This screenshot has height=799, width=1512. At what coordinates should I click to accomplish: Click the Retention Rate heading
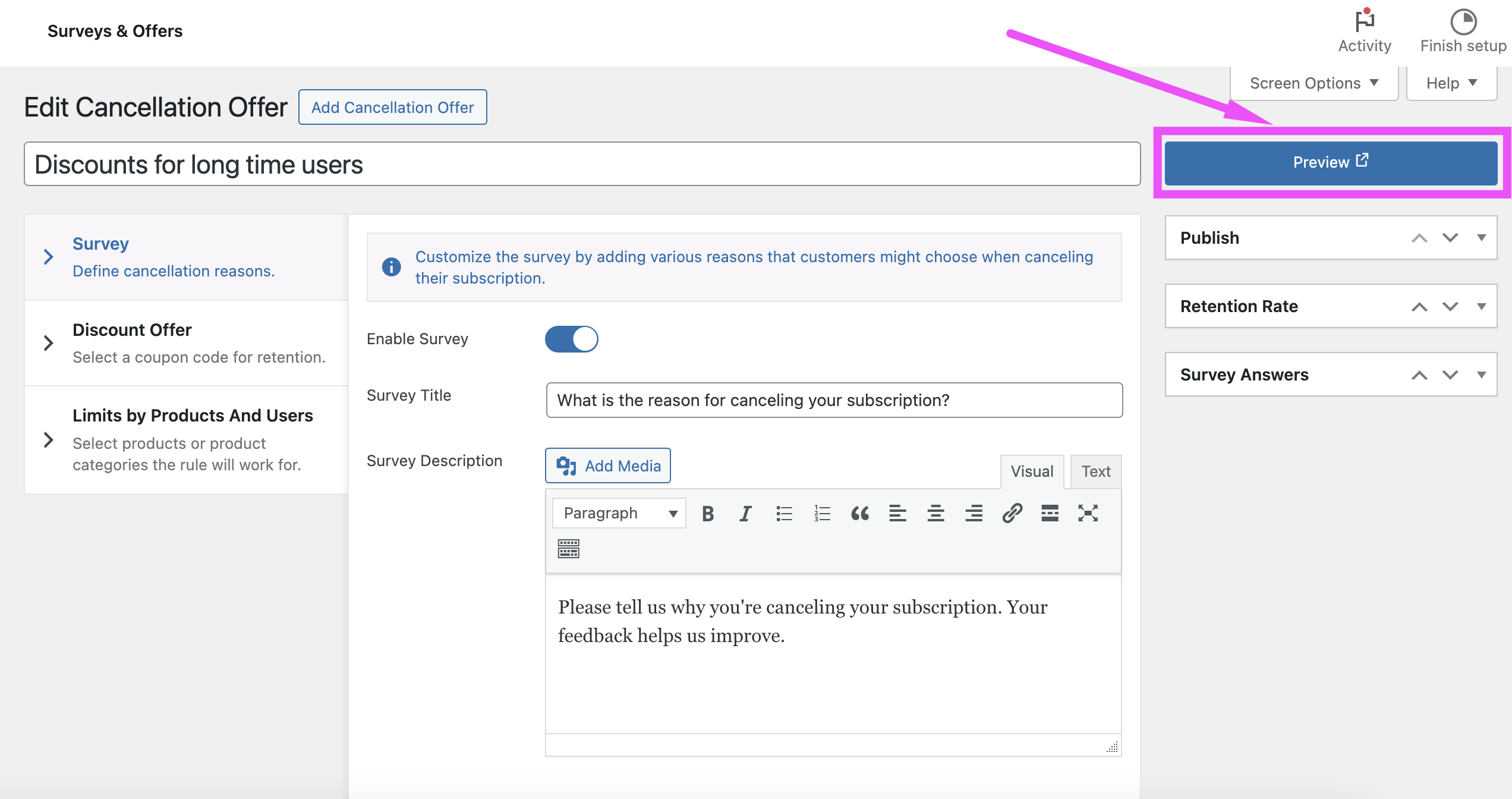click(1239, 306)
